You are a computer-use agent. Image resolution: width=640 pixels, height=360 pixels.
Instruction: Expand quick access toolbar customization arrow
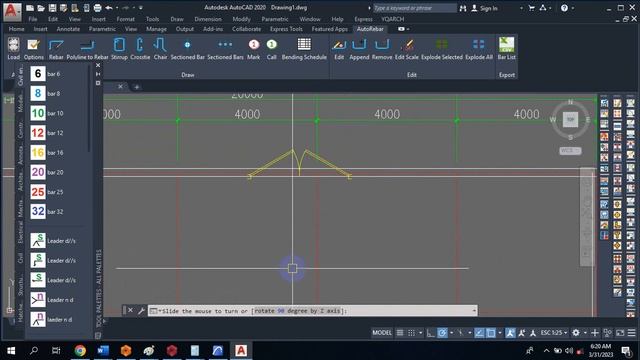[141, 8]
